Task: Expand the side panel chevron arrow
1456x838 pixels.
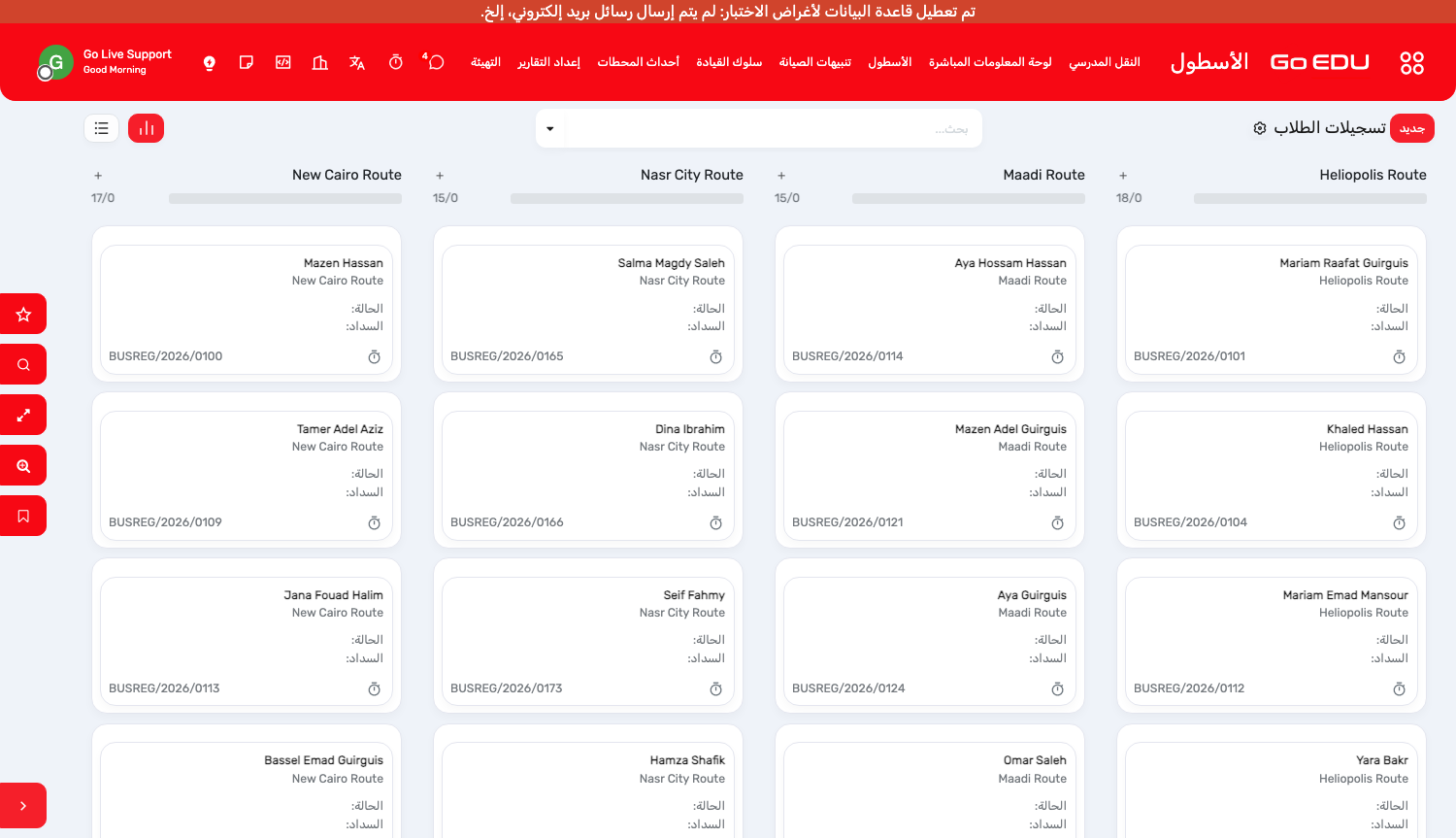Action: coord(23,806)
